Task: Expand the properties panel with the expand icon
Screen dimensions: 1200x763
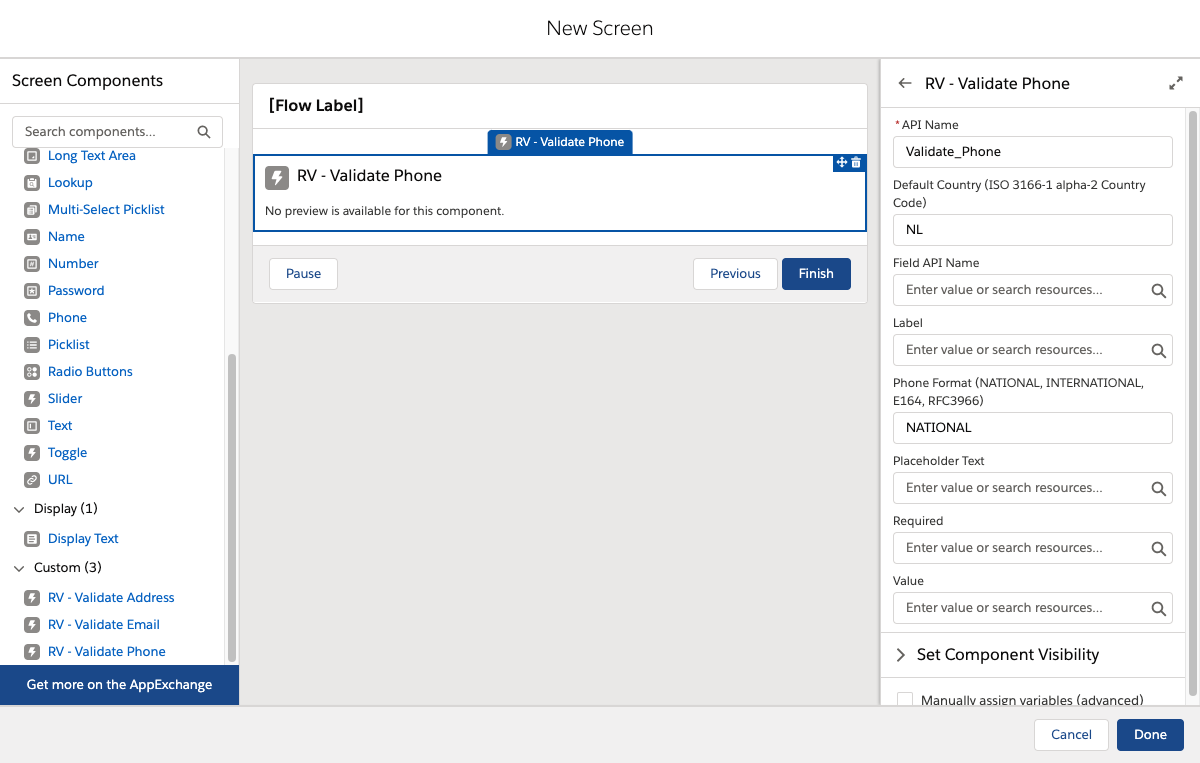Action: coord(1176,84)
